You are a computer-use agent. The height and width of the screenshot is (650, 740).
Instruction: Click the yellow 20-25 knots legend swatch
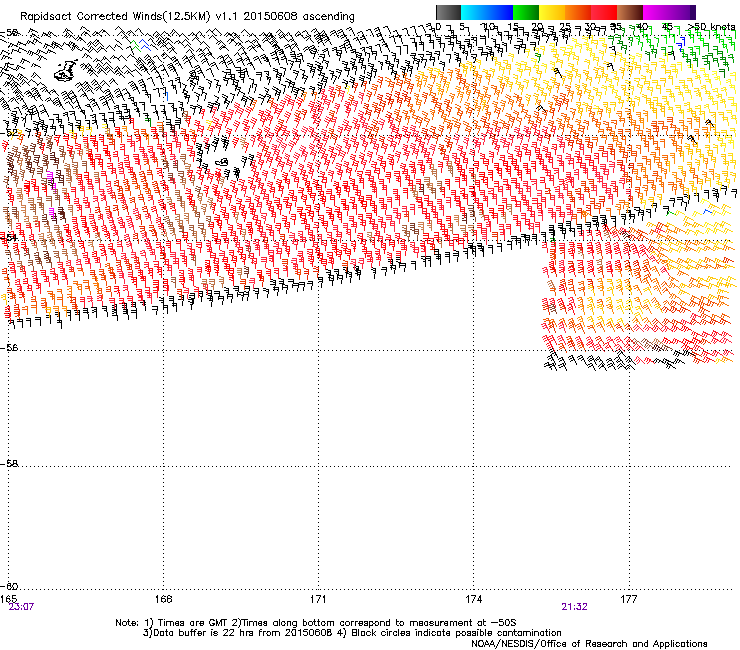click(552, 12)
